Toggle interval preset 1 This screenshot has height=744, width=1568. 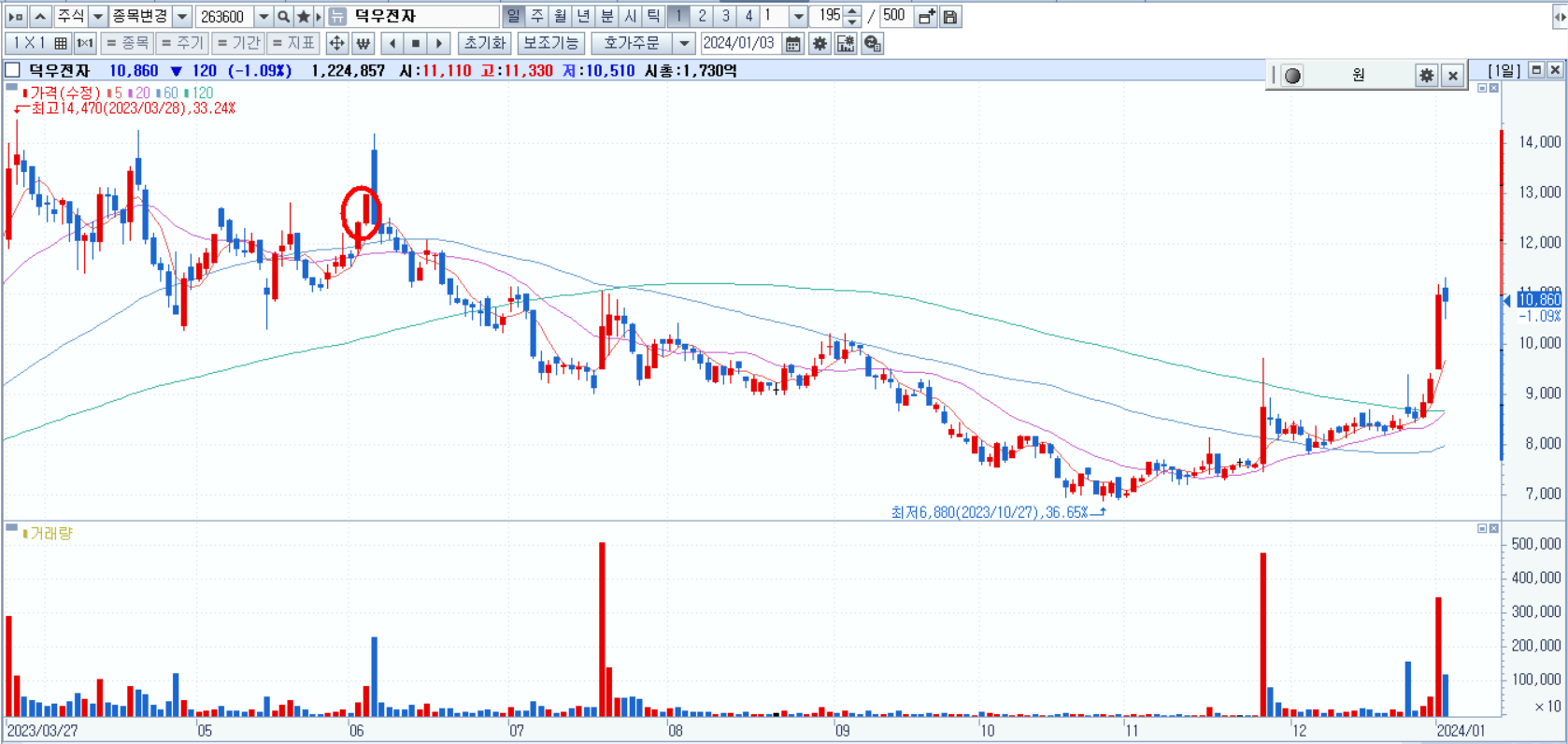click(678, 17)
